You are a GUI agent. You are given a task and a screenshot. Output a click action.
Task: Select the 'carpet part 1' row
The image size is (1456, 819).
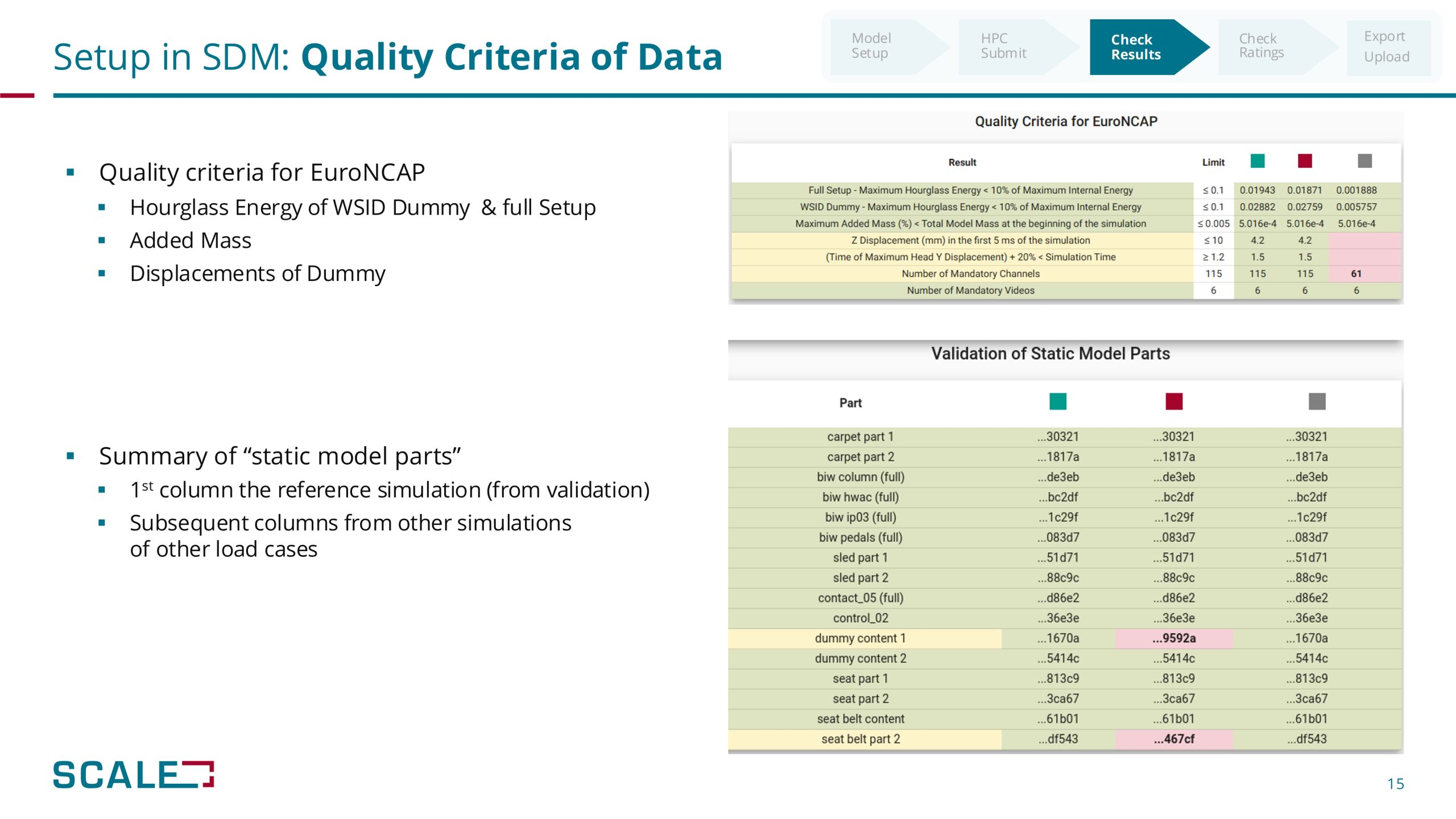point(1065,437)
